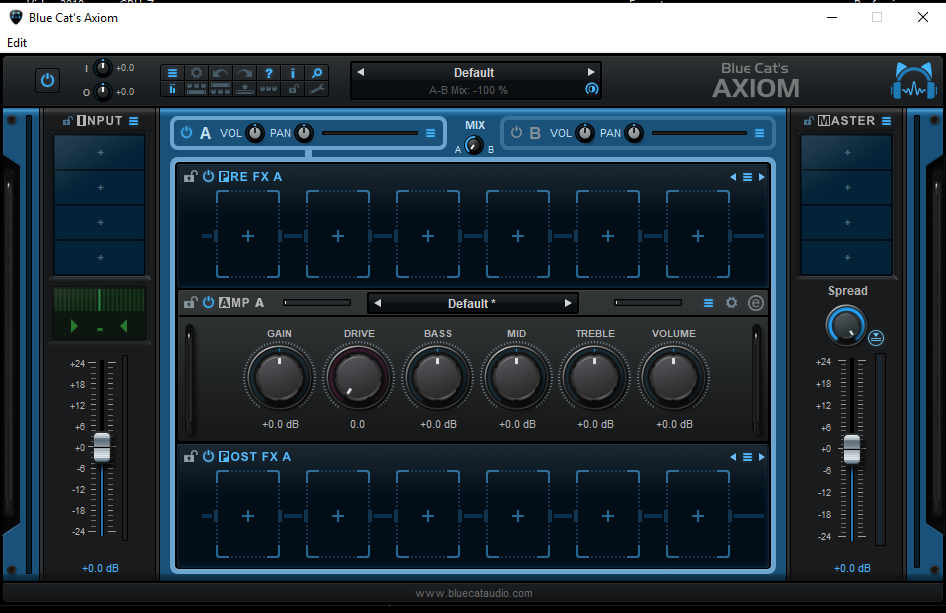Open the help question mark icon
Viewport: 946px width, 613px height.
coord(268,73)
